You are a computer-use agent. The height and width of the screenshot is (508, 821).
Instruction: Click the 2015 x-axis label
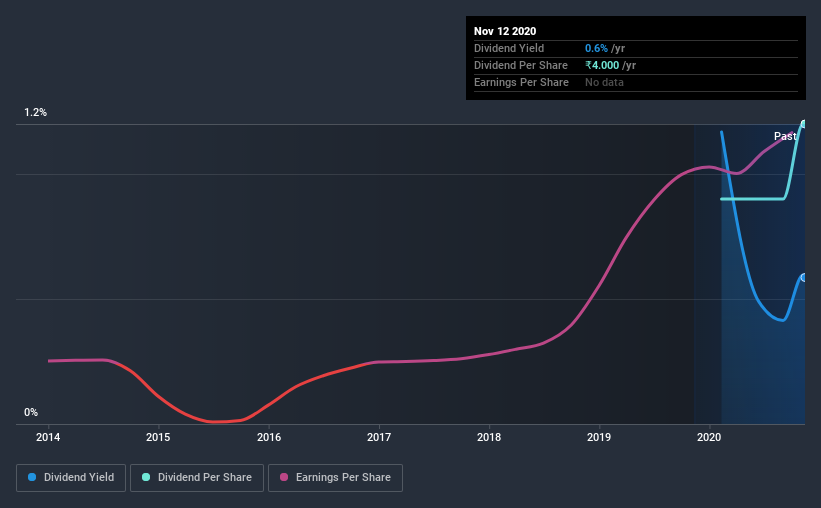pyautogui.click(x=158, y=437)
